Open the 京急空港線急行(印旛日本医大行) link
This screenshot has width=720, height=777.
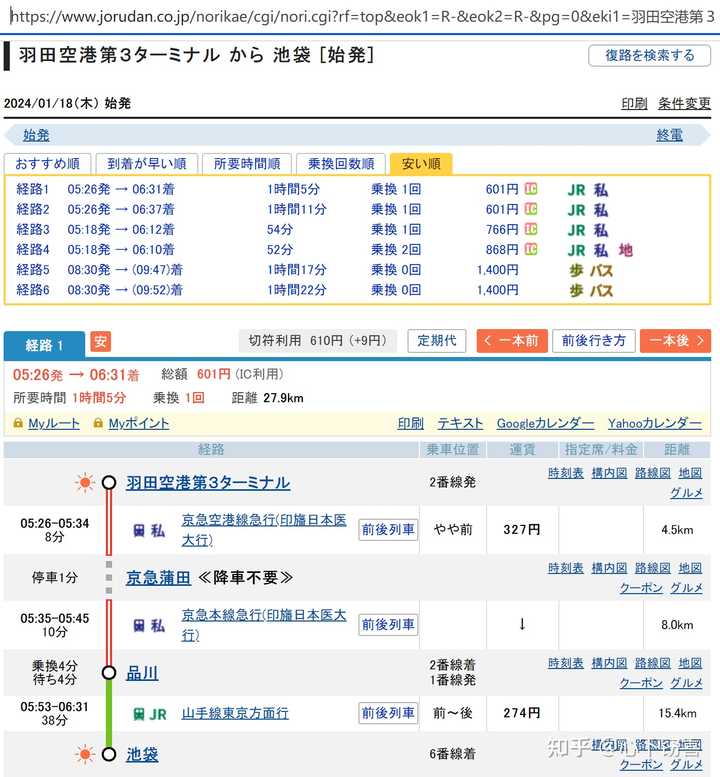pos(264,530)
